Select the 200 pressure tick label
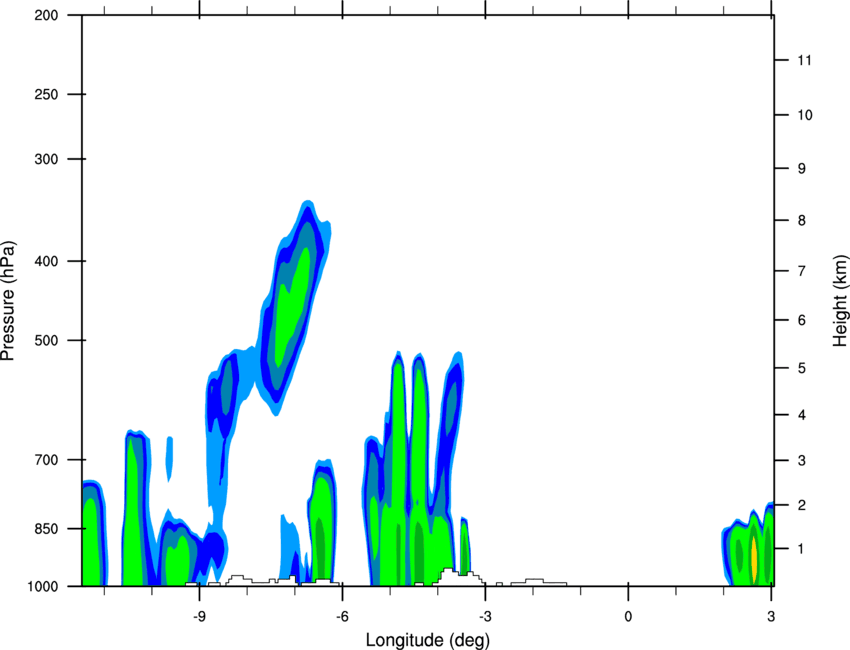This screenshot has height=650, width=850. (46, 15)
